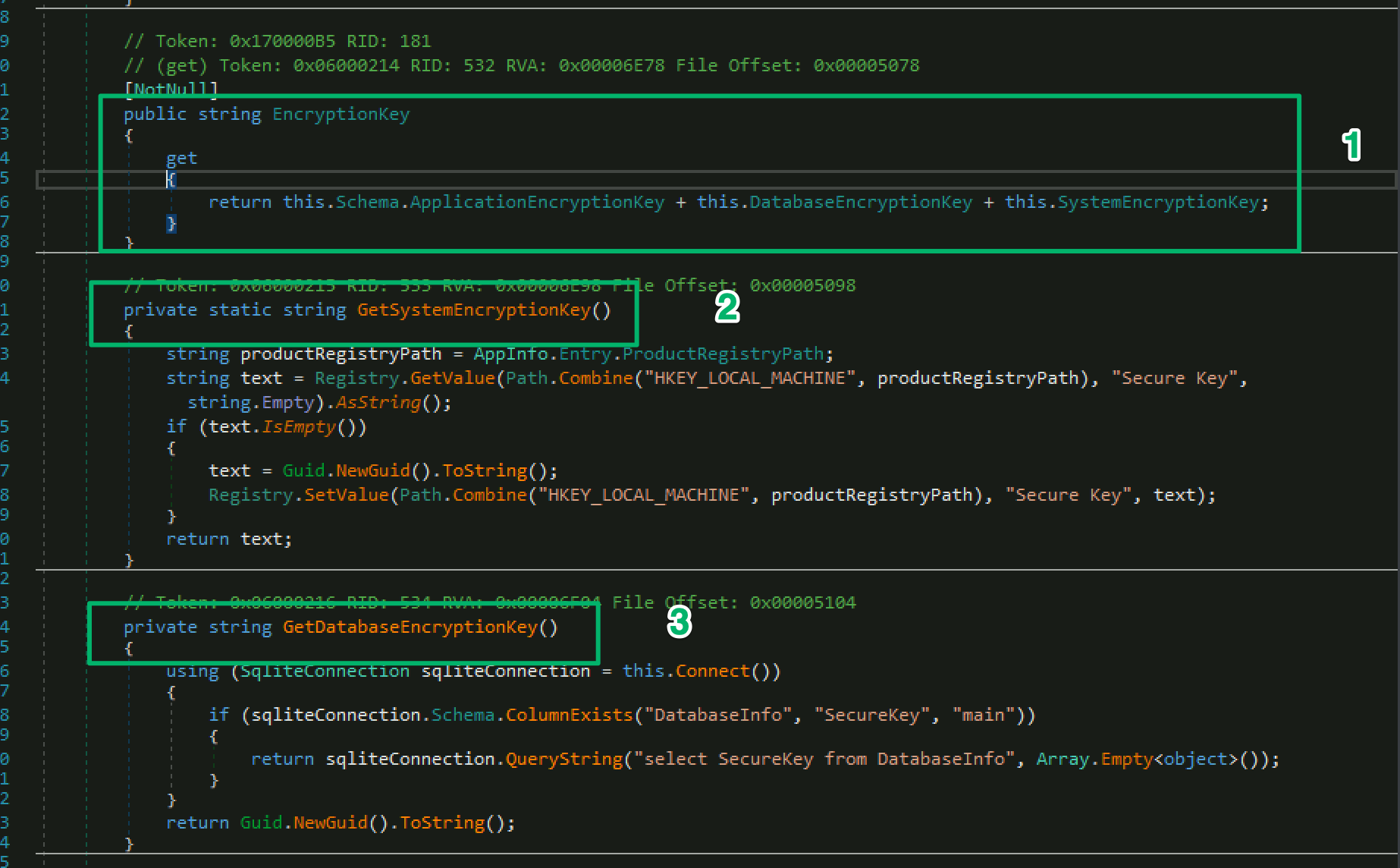The image size is (1400, 868).
Task: Click the productRegistryPath variable declaration
Action: coord(341,354)
